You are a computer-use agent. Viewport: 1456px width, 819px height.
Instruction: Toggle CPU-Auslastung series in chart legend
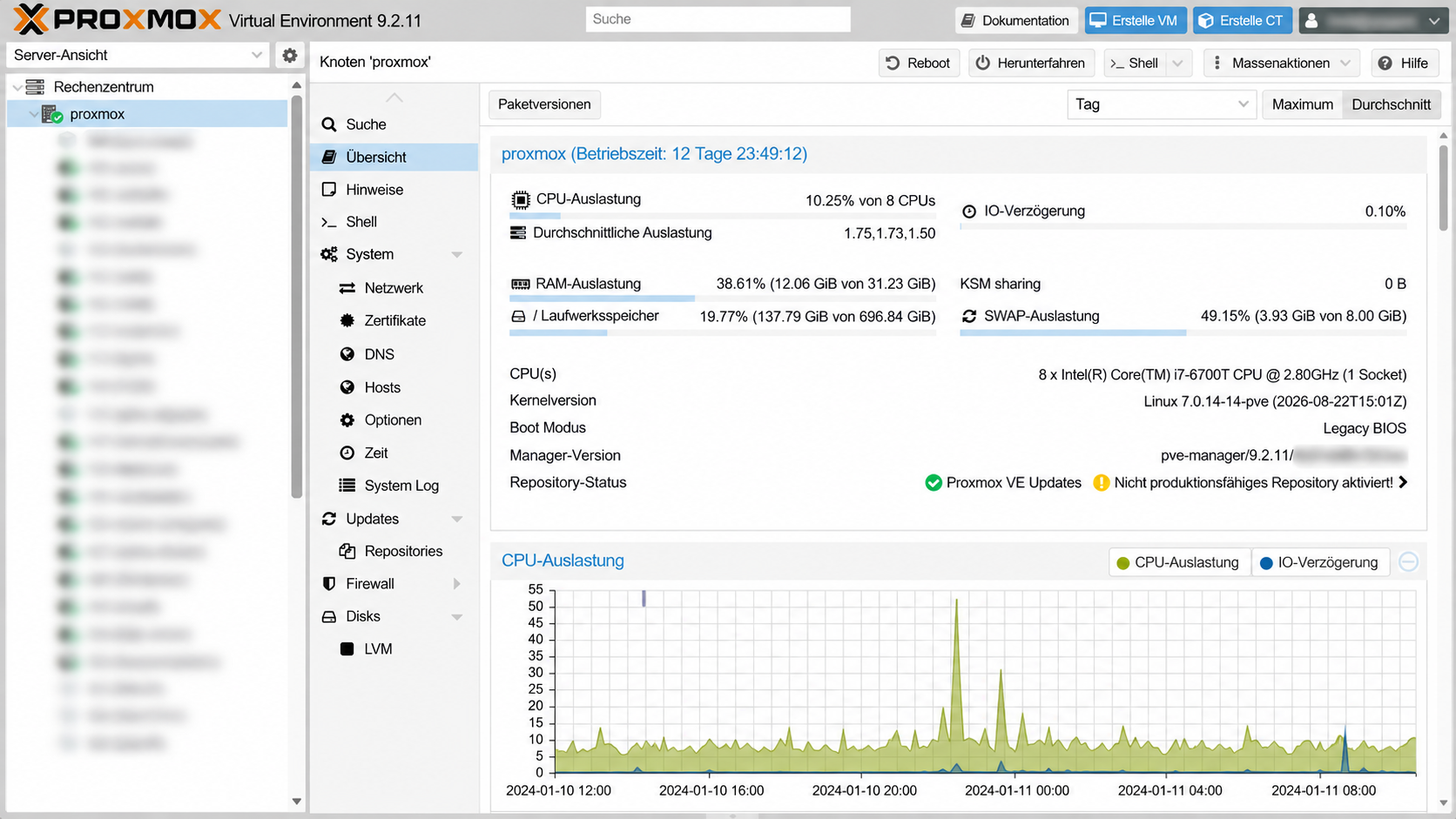click(1179, 562)
